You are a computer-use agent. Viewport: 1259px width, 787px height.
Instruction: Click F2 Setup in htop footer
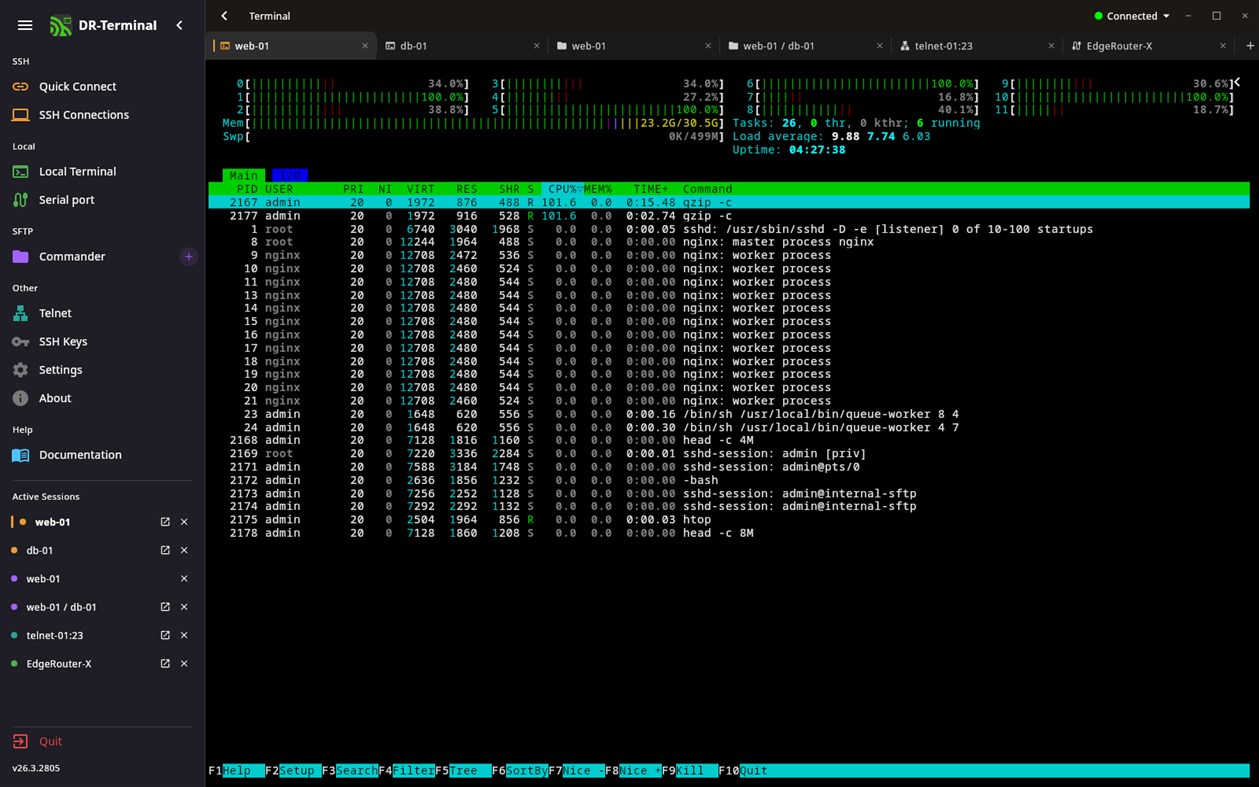coord(293,771)
